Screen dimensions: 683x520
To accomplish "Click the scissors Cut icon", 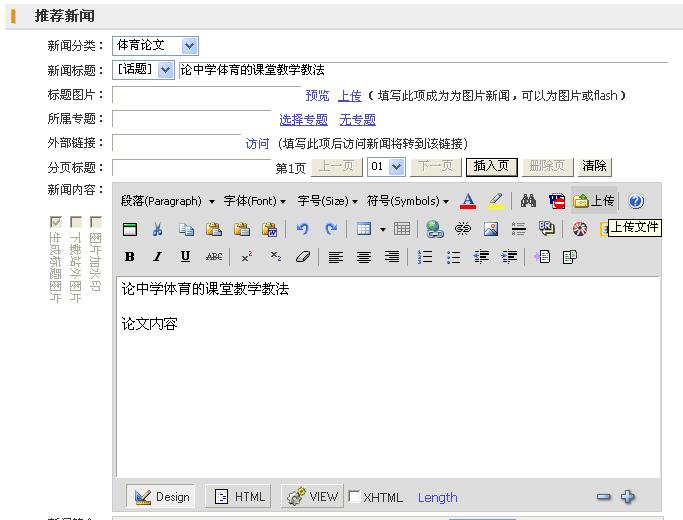I will pyautogui.click(x=158, y=229).
